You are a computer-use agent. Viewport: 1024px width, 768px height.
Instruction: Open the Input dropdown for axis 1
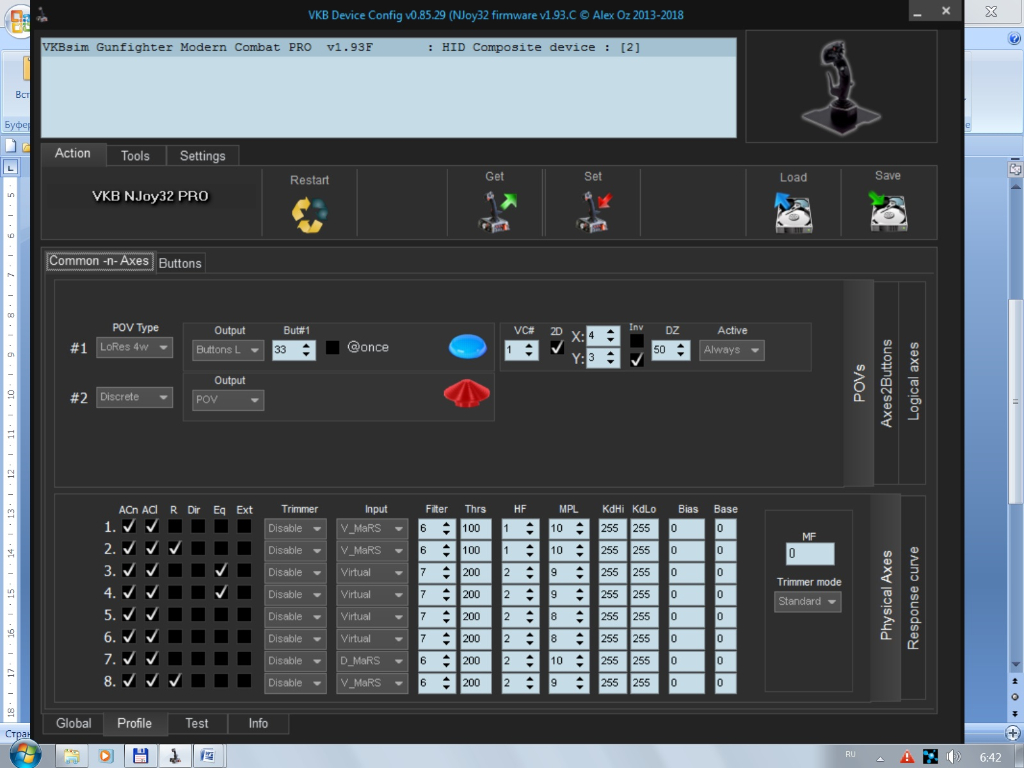pos(371,528)
